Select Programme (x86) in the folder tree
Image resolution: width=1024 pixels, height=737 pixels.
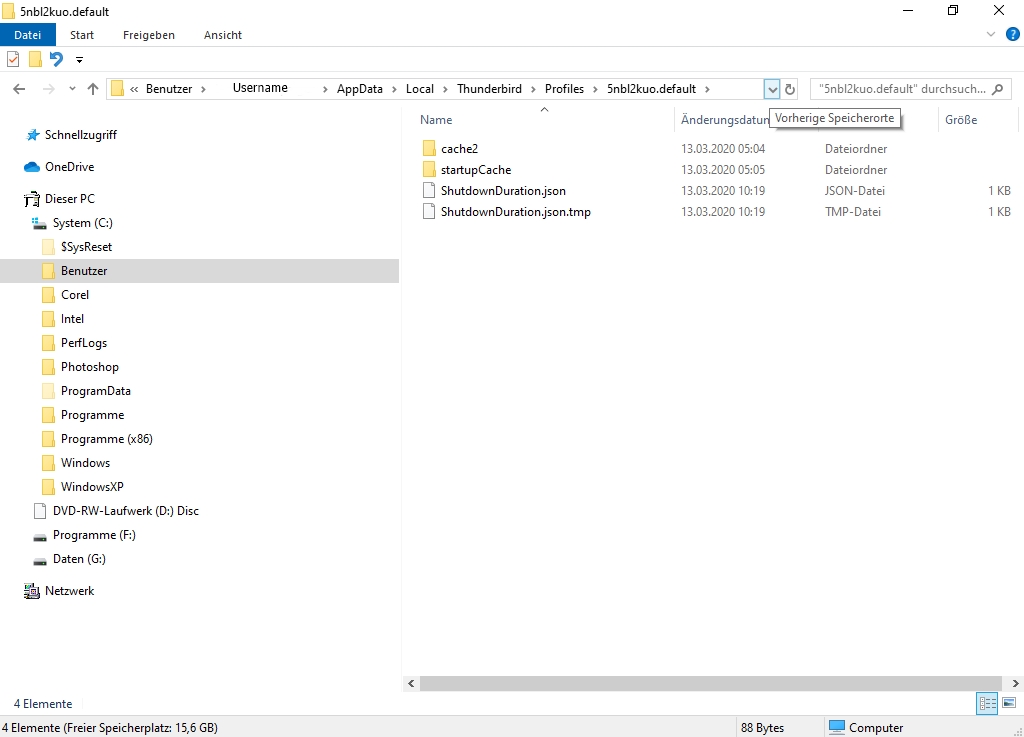(x=106, y=439)
